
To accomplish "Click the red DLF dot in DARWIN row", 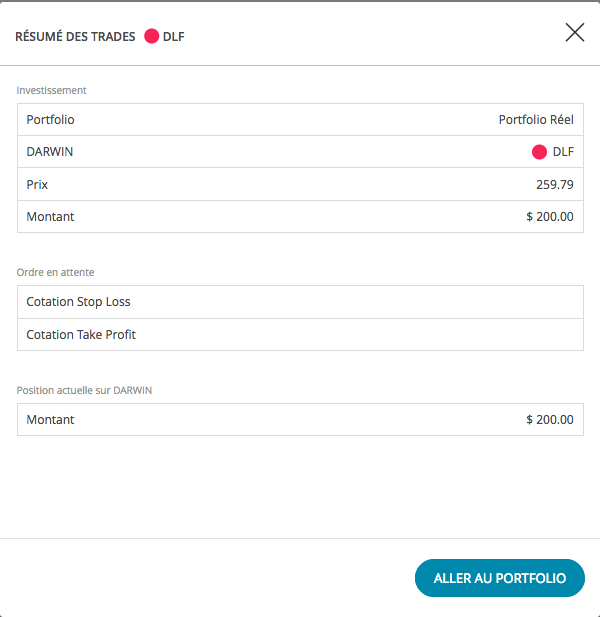I will (x=539, y=152).
